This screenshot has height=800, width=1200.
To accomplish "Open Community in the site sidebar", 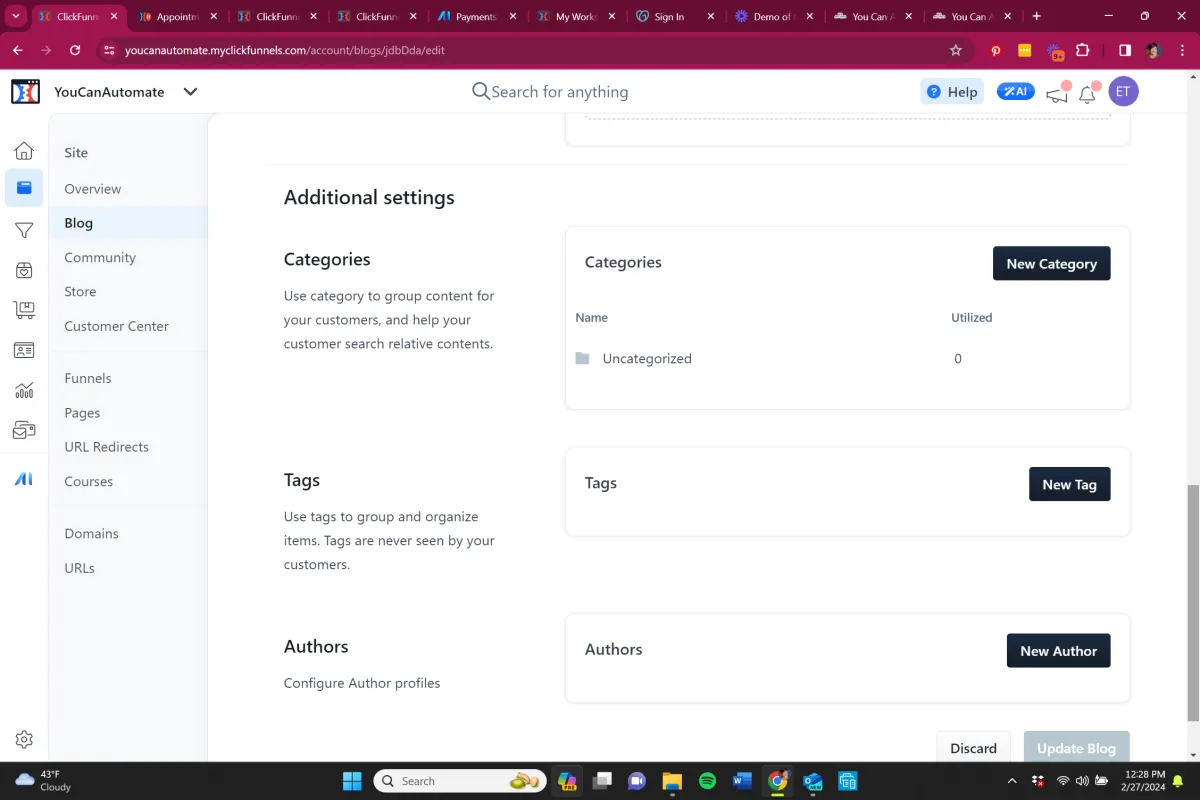I will (x=100, y=257).
